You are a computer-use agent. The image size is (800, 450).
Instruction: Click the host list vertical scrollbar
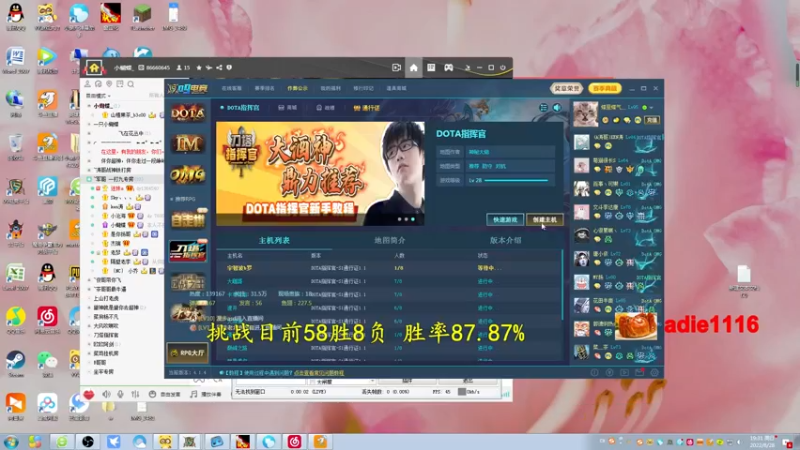pos(562,286)
